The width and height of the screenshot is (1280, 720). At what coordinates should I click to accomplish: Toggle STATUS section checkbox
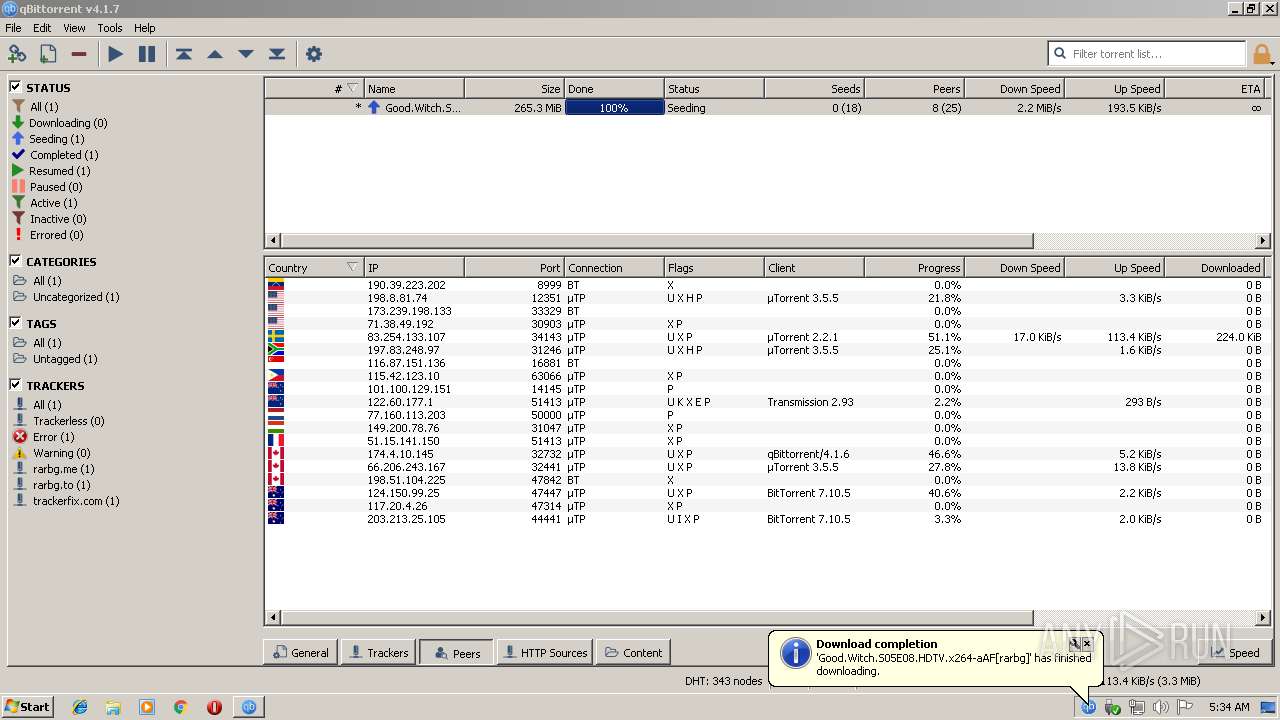(x=16, y=87)
